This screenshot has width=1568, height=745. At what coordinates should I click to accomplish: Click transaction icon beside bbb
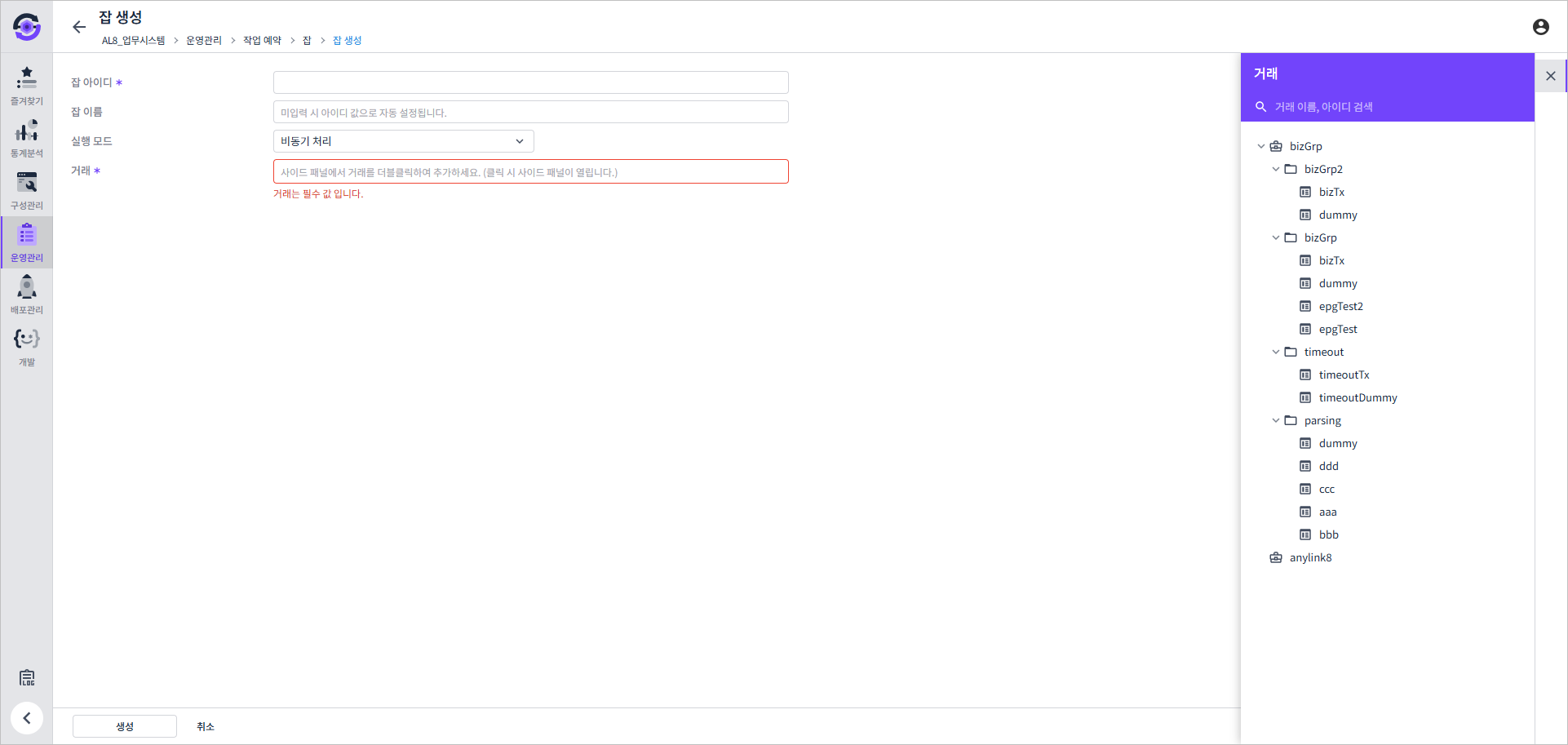point(1305,534)
